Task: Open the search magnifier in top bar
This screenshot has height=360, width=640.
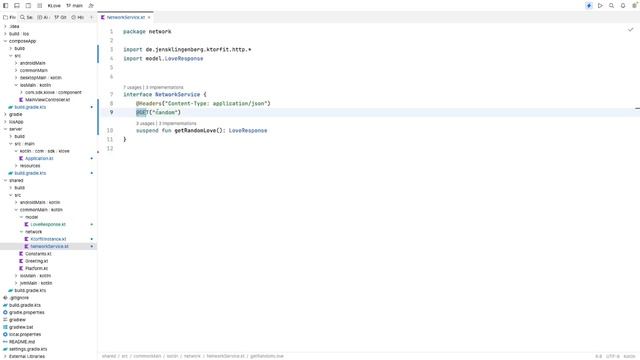Action: [611, 6]
